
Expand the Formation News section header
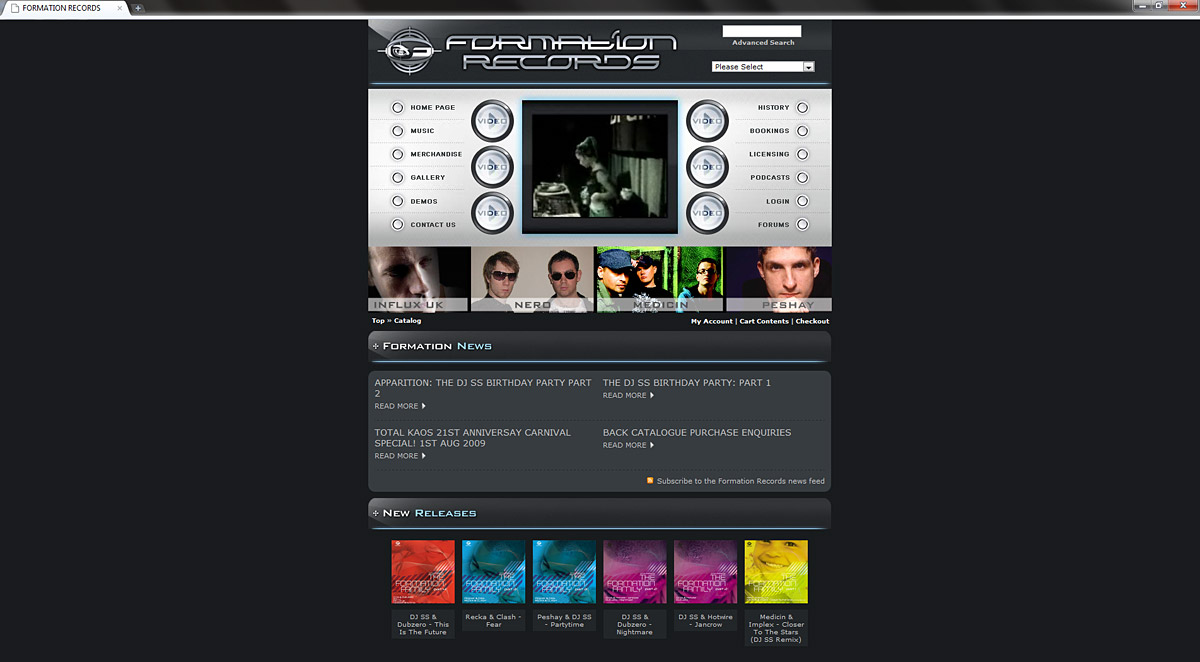point(376,346)
